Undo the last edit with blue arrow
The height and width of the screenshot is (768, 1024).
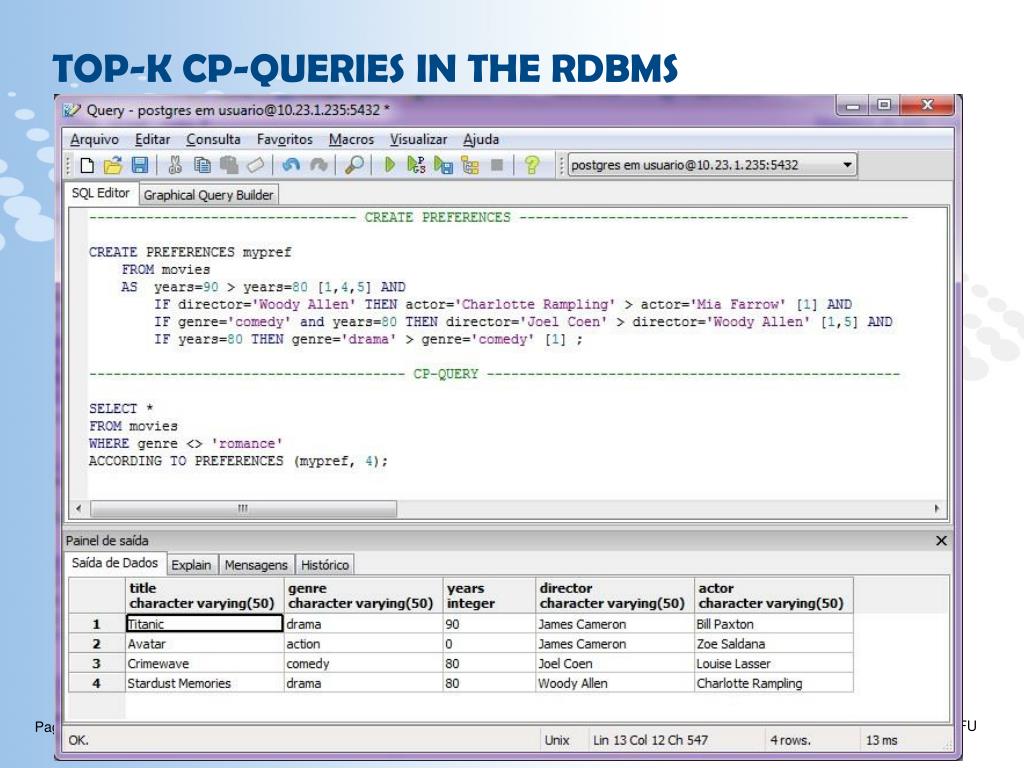291,166
